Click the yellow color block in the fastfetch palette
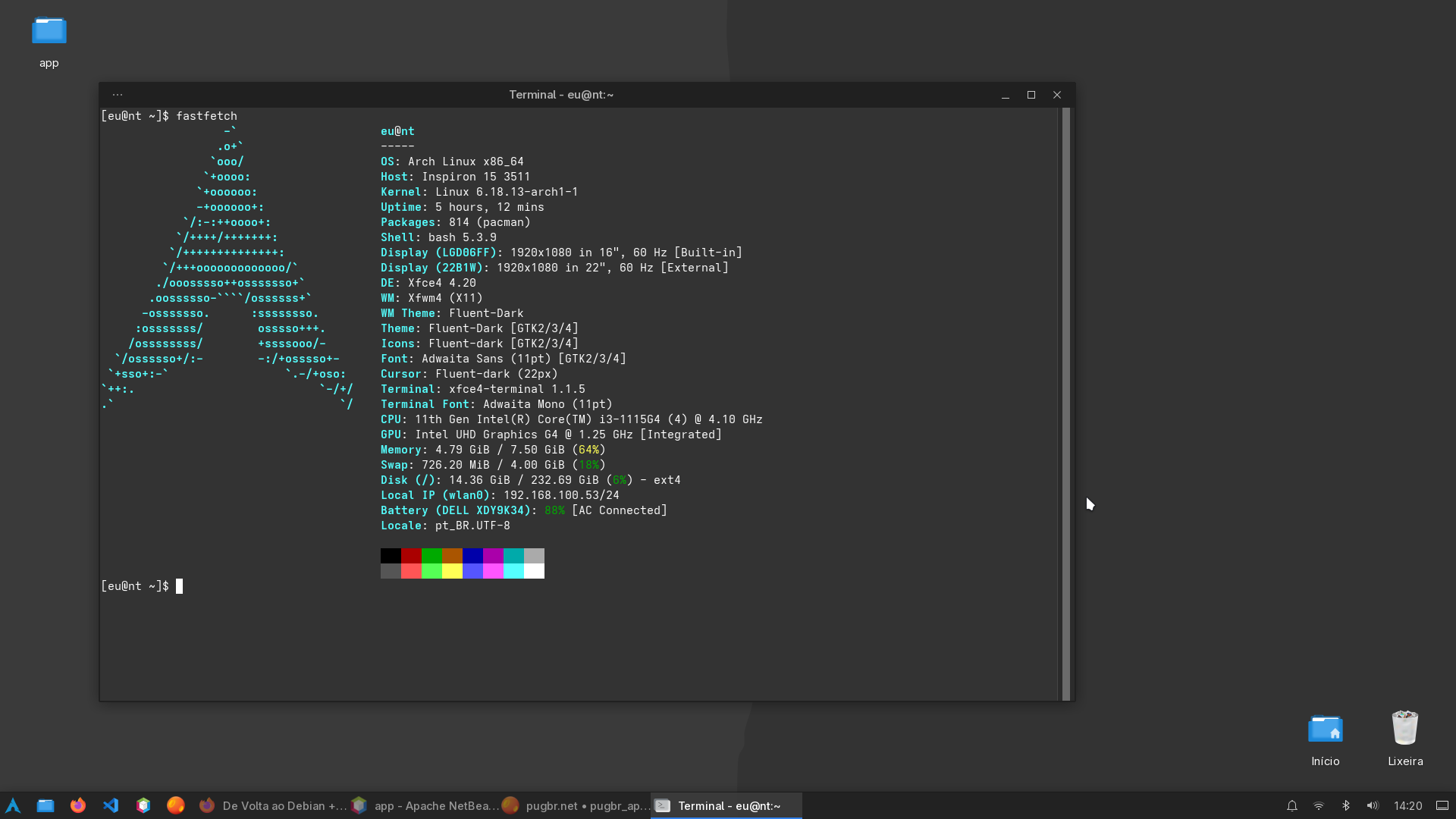The image size is (1456, 819). [452, 571]
